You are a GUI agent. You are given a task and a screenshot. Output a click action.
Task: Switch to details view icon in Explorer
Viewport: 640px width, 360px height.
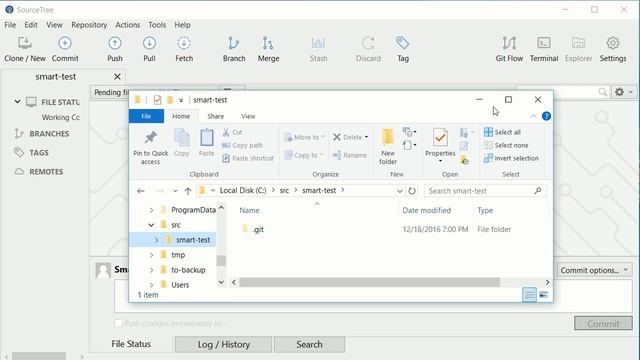tap(529, 295)
